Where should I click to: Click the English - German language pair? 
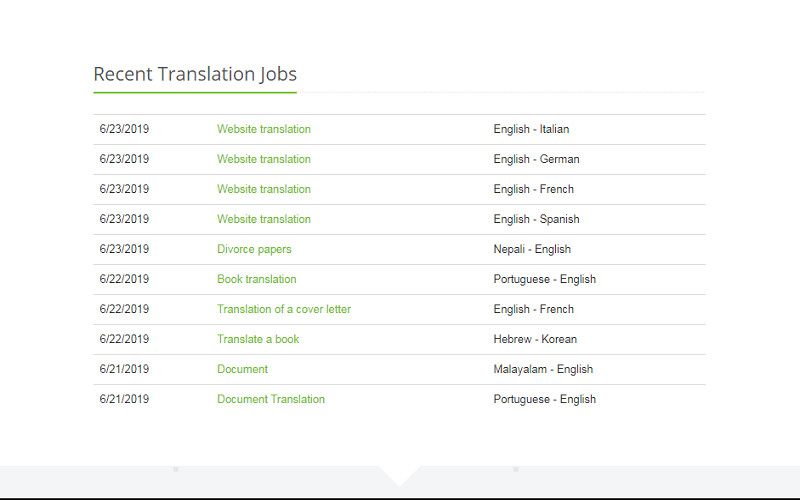click(x=536, y=159)
